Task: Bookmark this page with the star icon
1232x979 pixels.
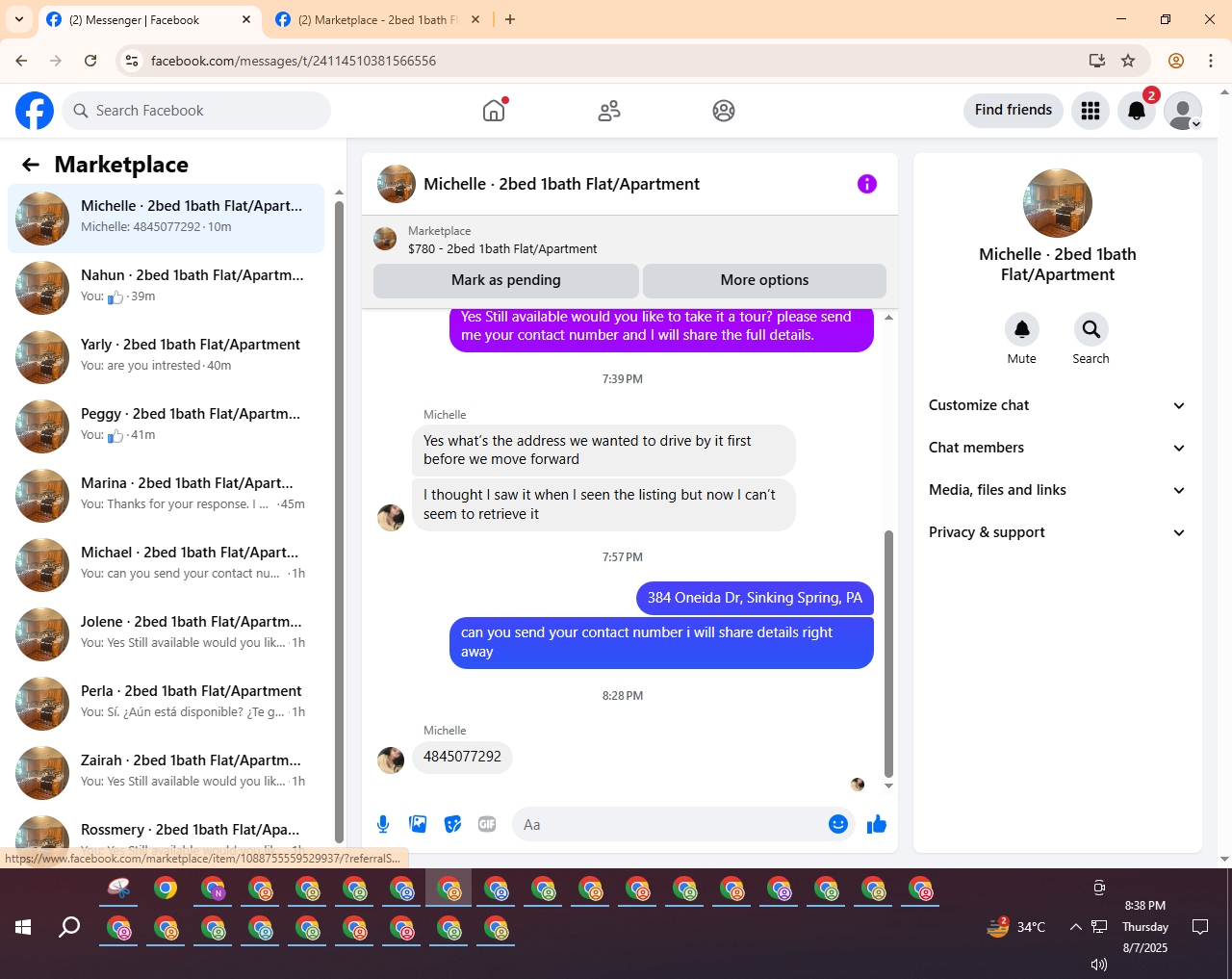Action: pyautogui.click(x=1128, y=61)
